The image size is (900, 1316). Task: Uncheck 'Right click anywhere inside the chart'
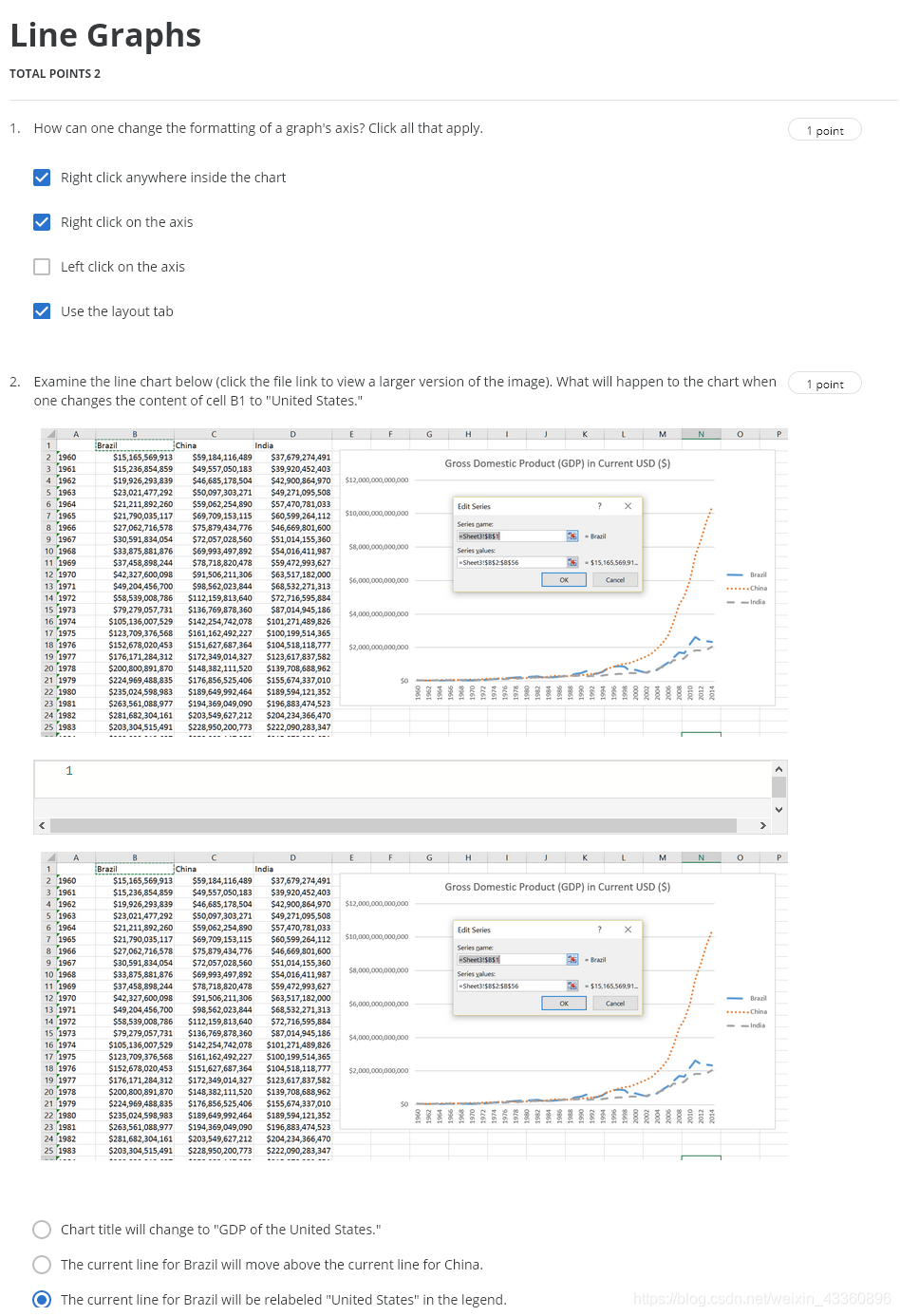point(42,178)
